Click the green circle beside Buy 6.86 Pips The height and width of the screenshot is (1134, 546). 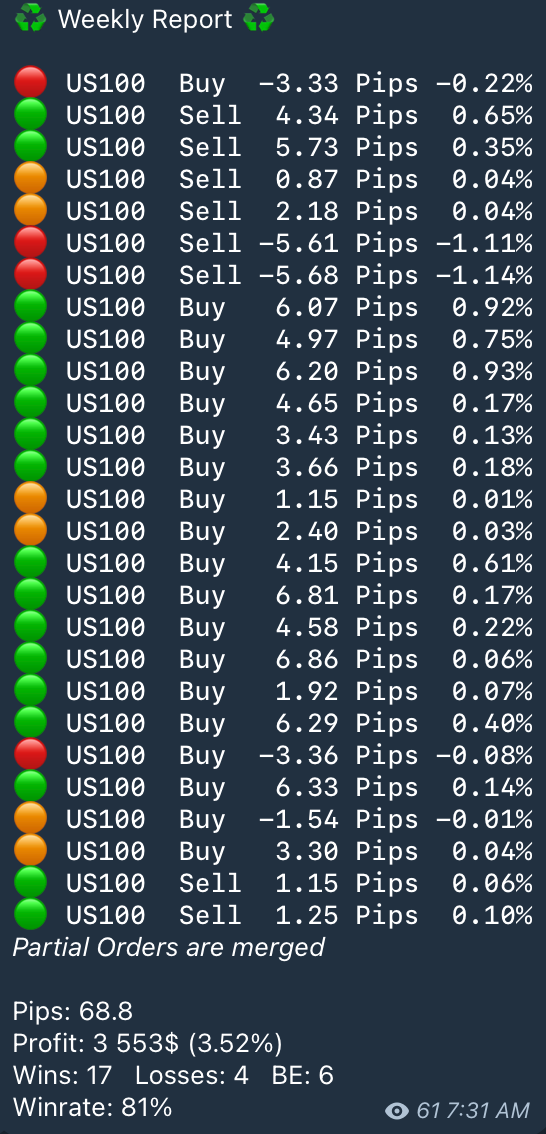[x=30, y=658]
